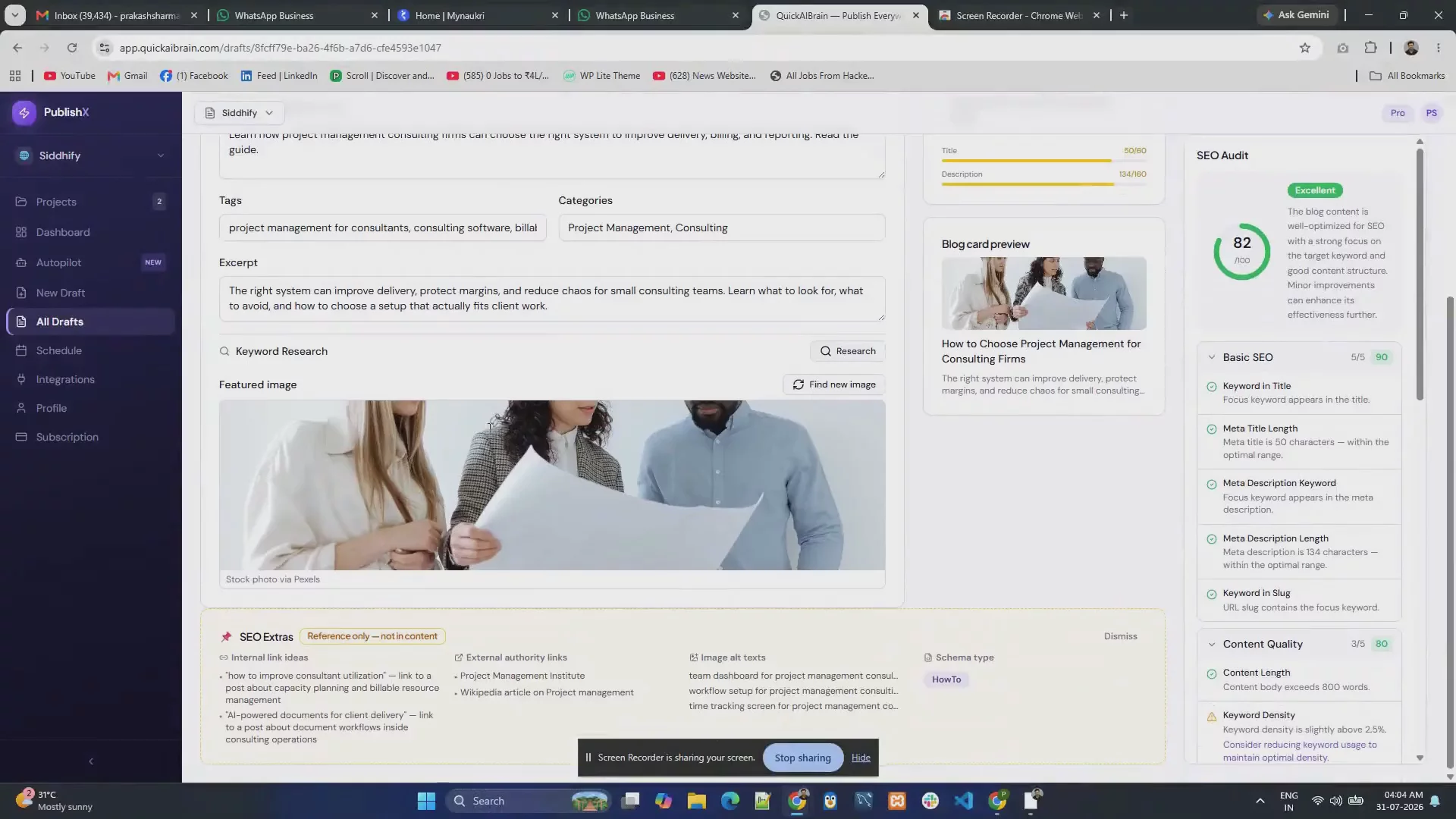This screenshot has width=1456, height=819.
Task: Open All Drafts sidebar item
Action: (x=91, y=322)
